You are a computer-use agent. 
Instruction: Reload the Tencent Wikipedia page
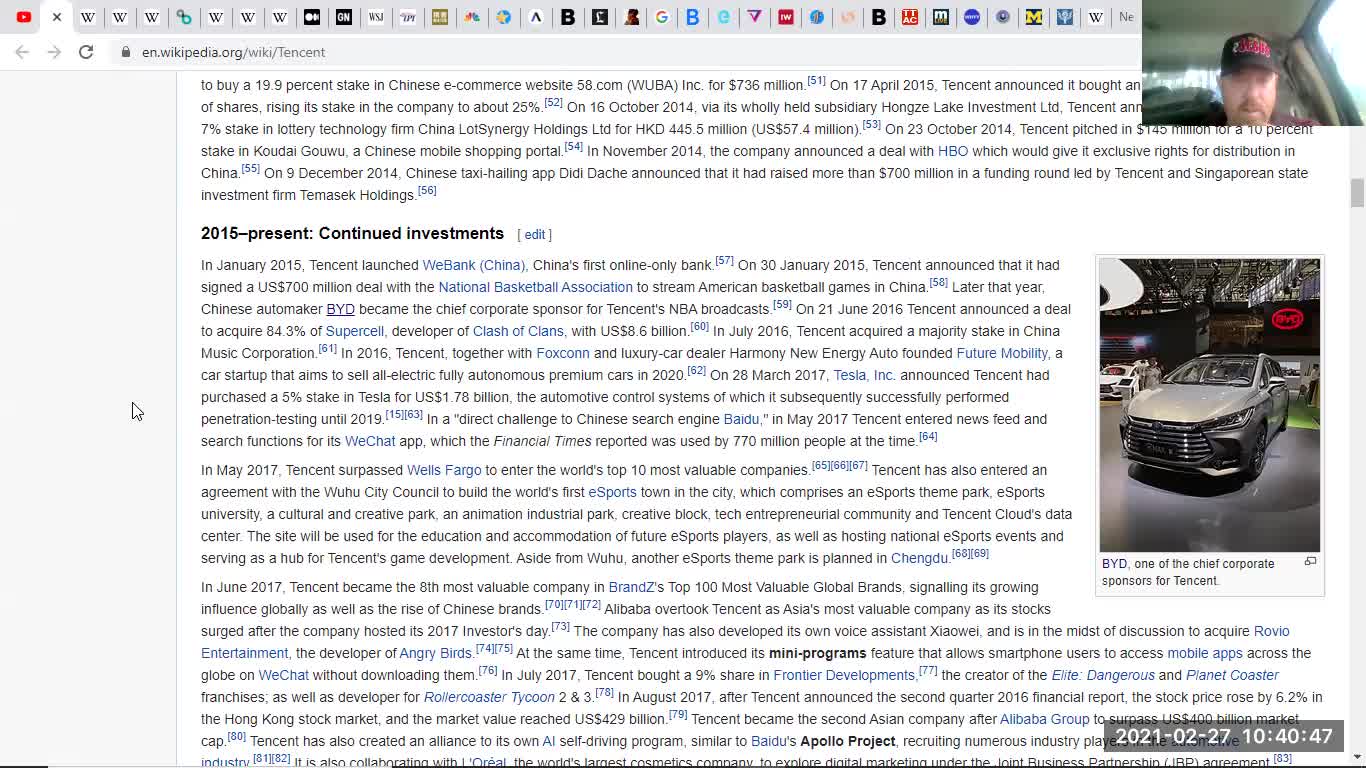pyautogui.click(x=86, y=52)
